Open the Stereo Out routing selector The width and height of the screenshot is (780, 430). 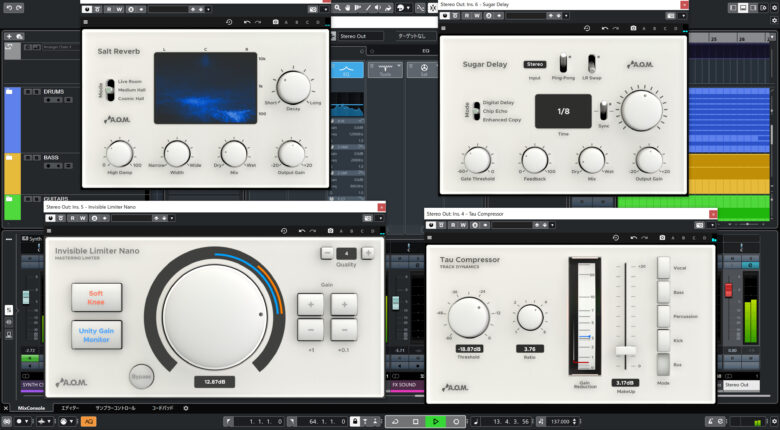click(x=361, y=36)
